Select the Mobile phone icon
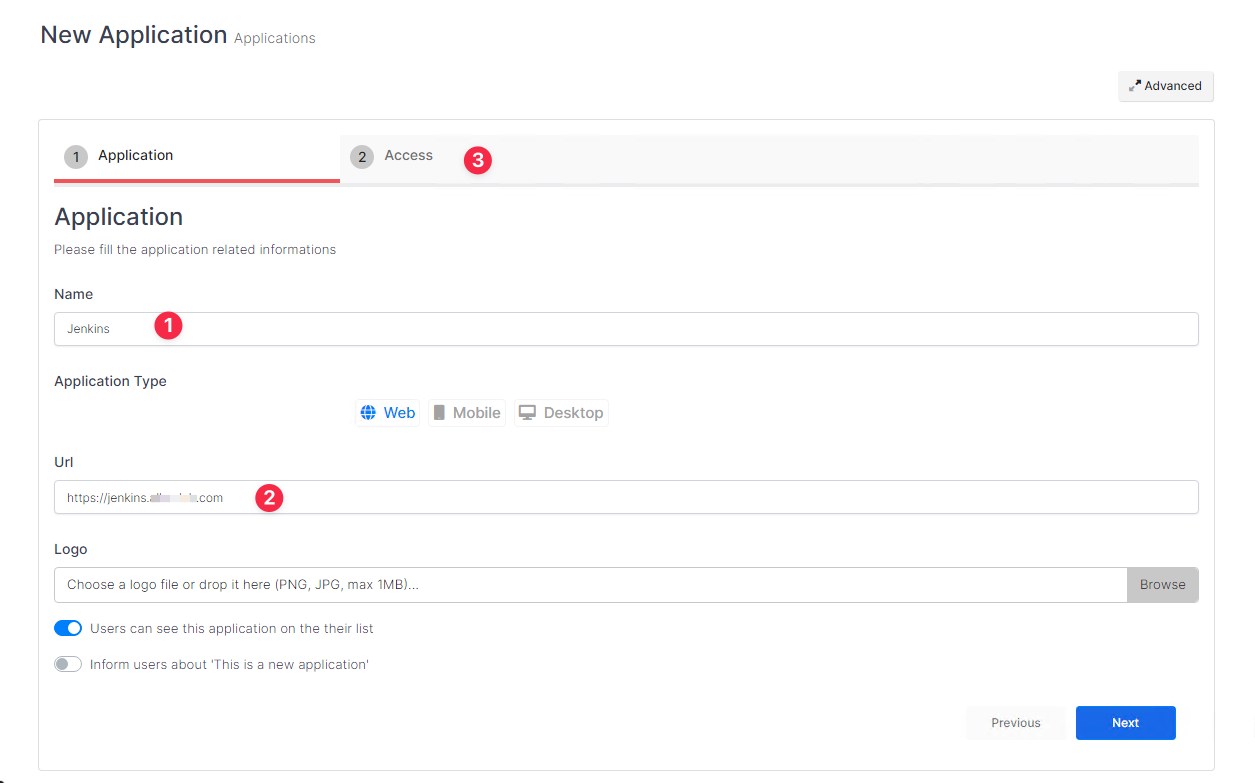 439,413
